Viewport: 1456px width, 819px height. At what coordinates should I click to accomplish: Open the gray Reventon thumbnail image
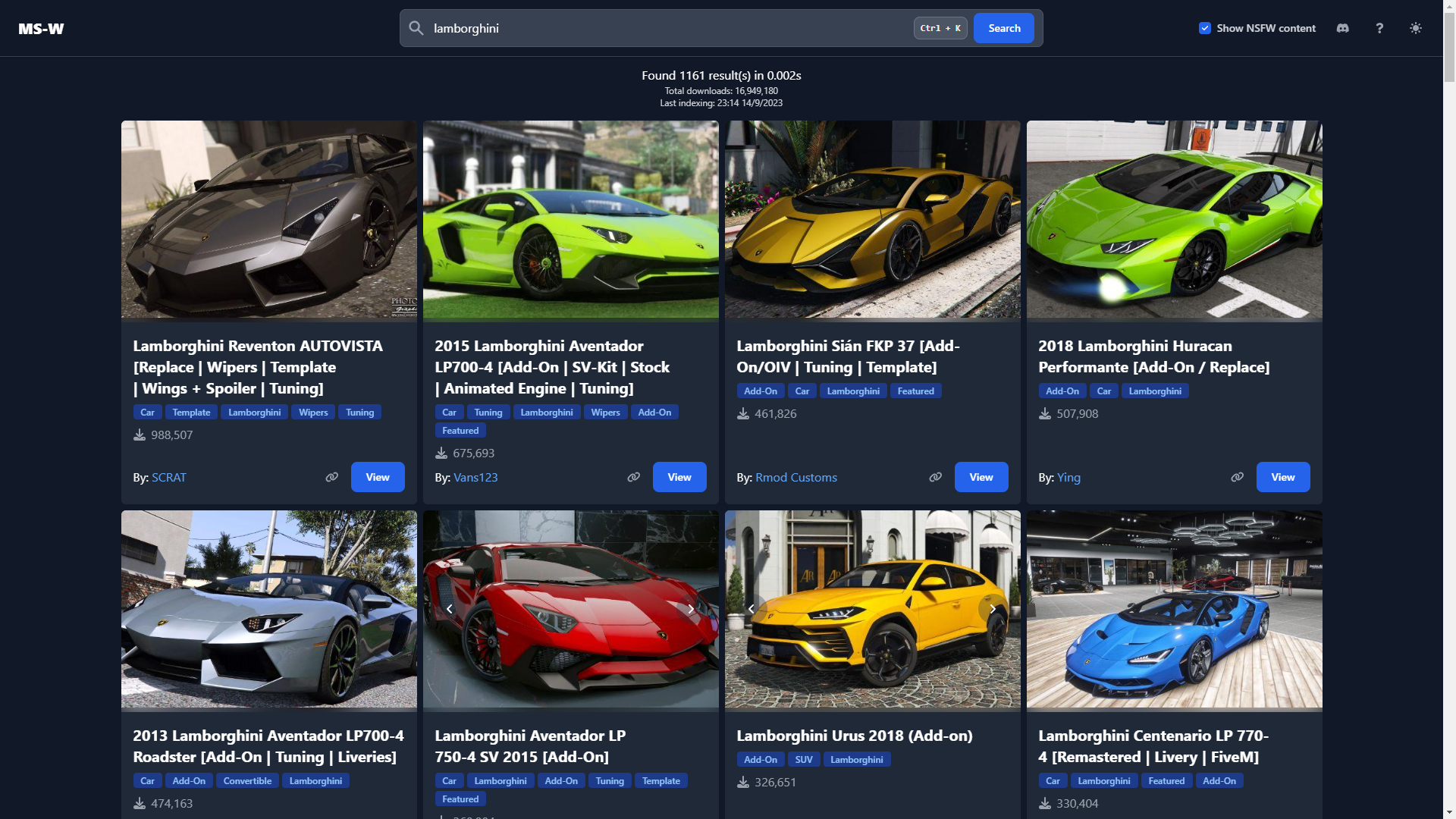[x=269, y=219]
